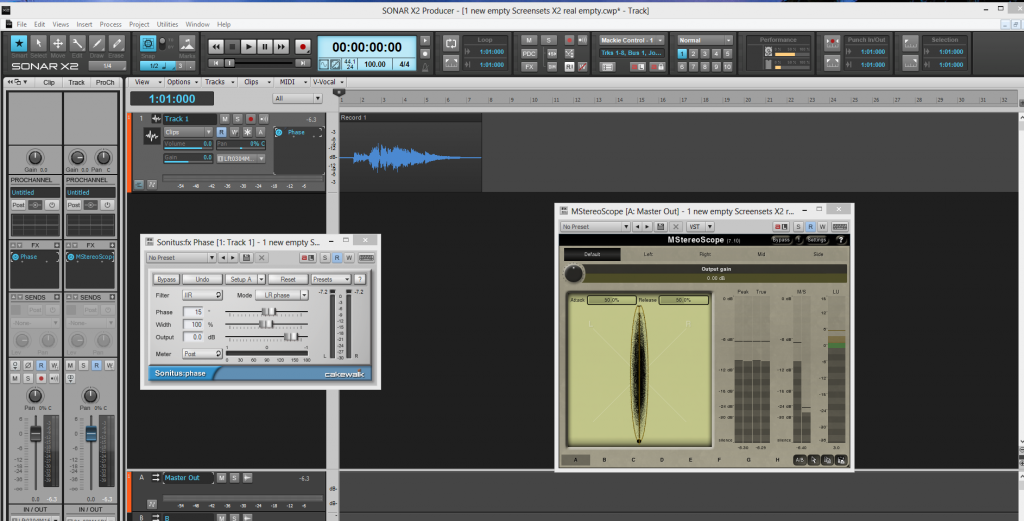
Task: Select the Move tool
Action: click(59, 44)
